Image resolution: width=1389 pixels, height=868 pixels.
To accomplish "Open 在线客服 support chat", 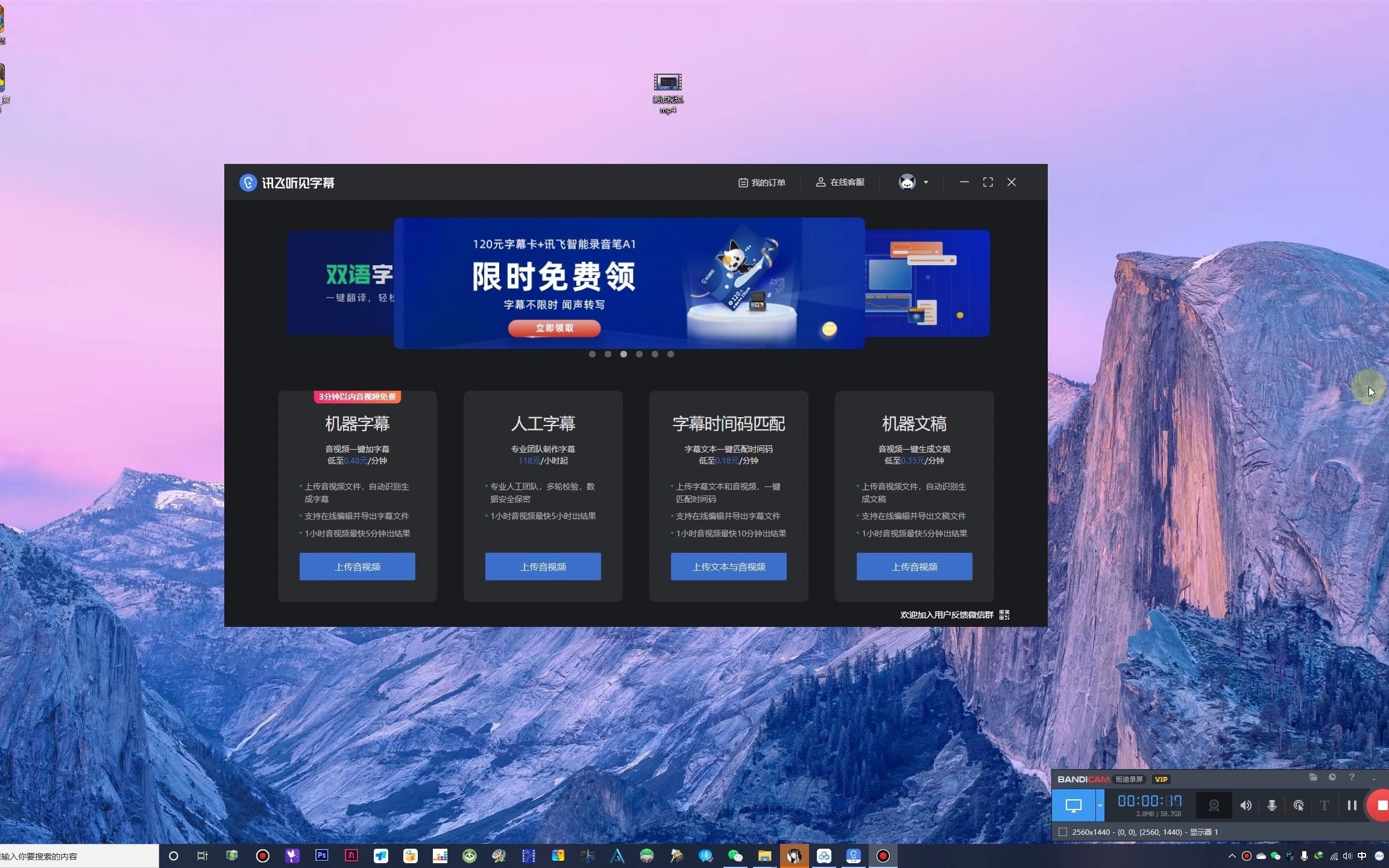I will tap(840, 183).
